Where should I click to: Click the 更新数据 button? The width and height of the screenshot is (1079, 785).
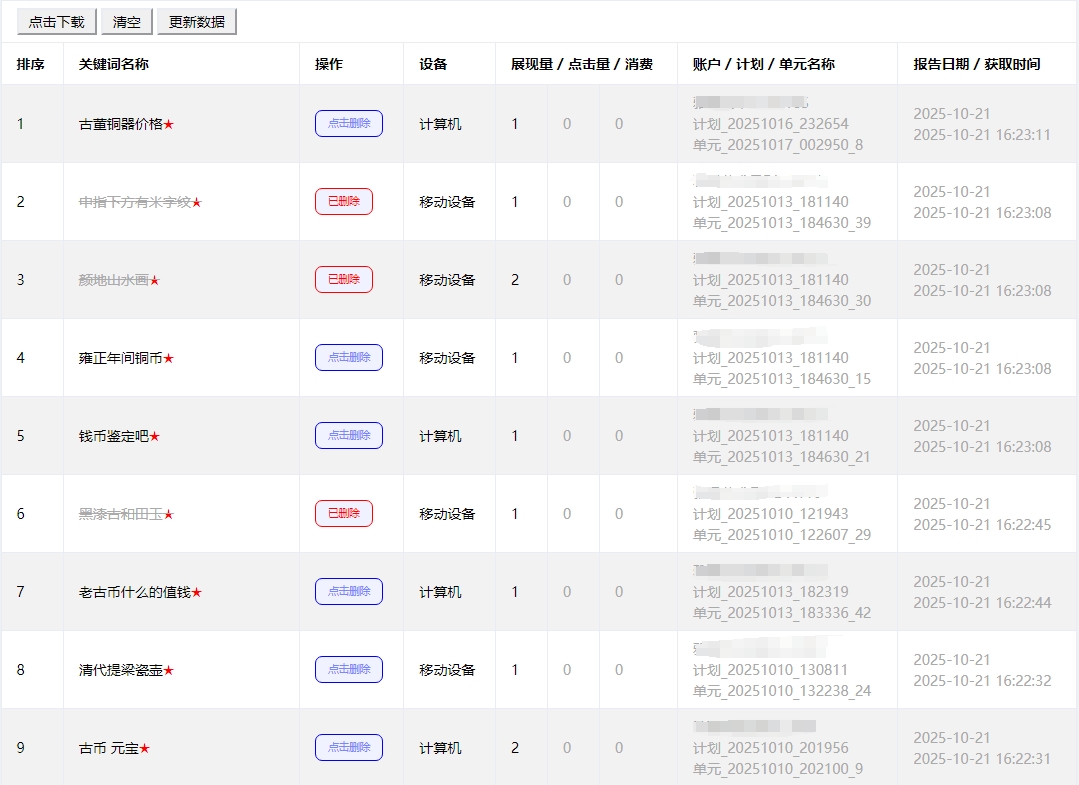196,22
